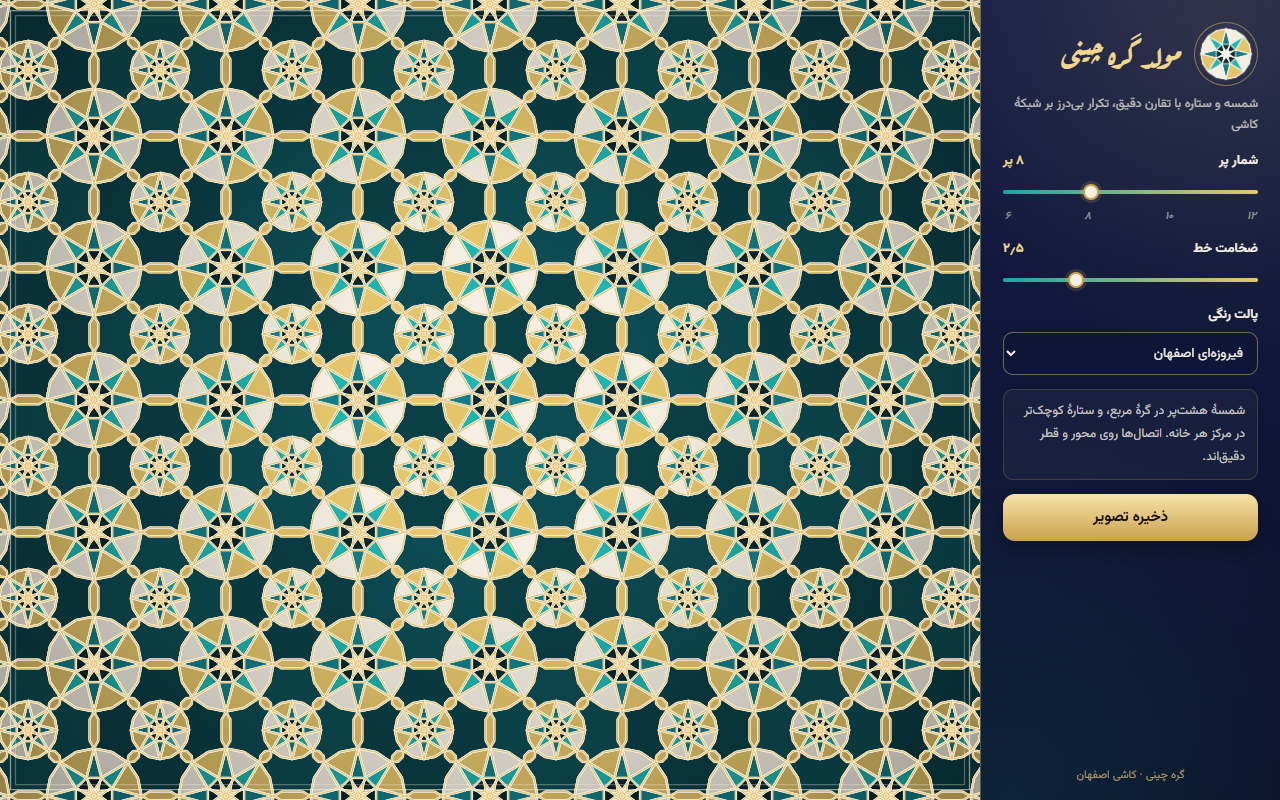Click the ضخامت خط label
This screenshot has width=1280, height=800.
pyautogui.click(x=1225, y=247)
